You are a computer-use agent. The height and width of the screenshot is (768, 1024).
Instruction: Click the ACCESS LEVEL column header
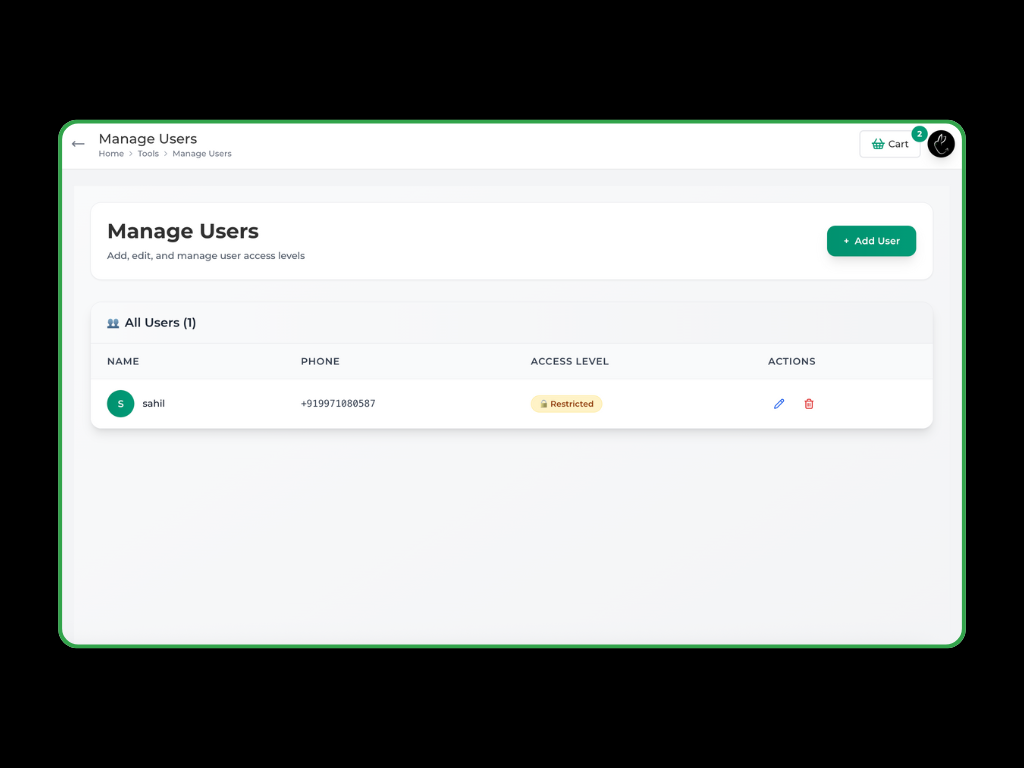[569, 361]
